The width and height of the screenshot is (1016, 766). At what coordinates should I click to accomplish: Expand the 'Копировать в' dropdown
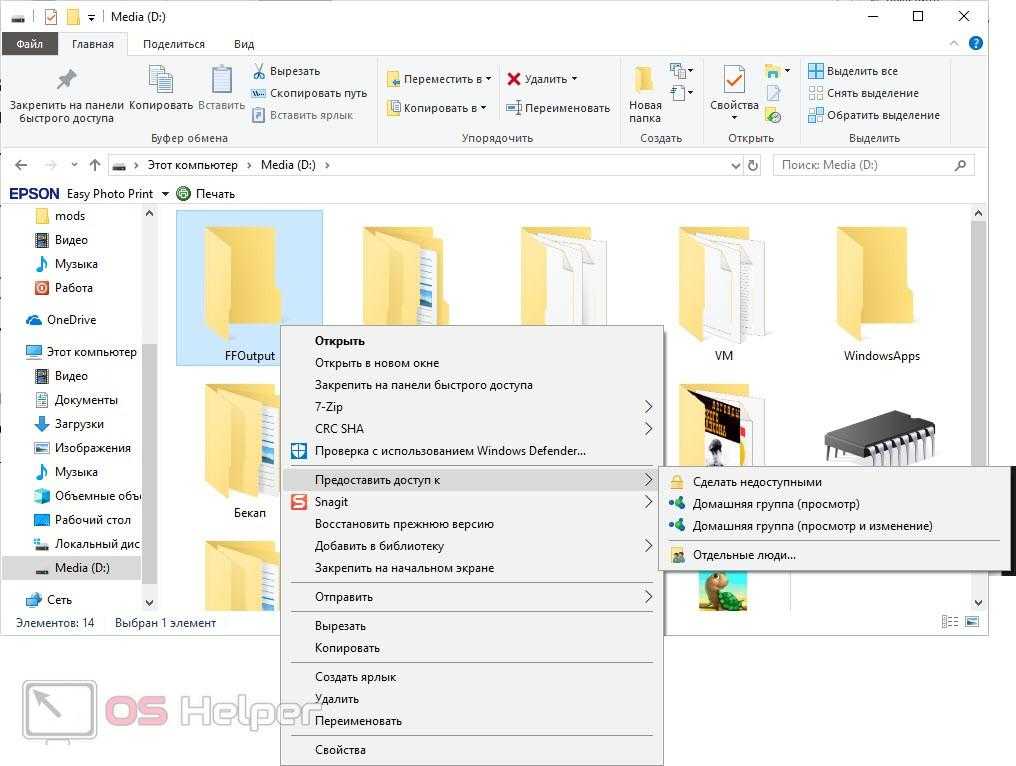(x=484, y=108)
